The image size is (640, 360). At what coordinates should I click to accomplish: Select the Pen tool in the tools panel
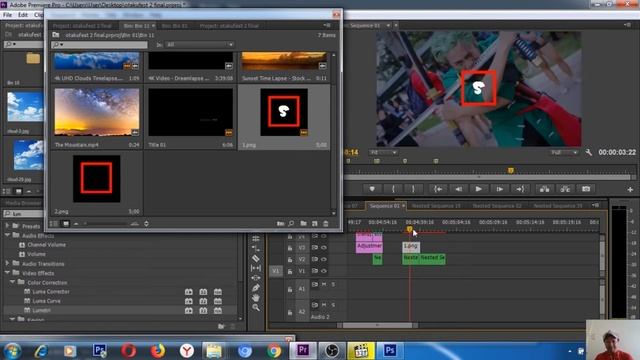(x=256, y=288)
